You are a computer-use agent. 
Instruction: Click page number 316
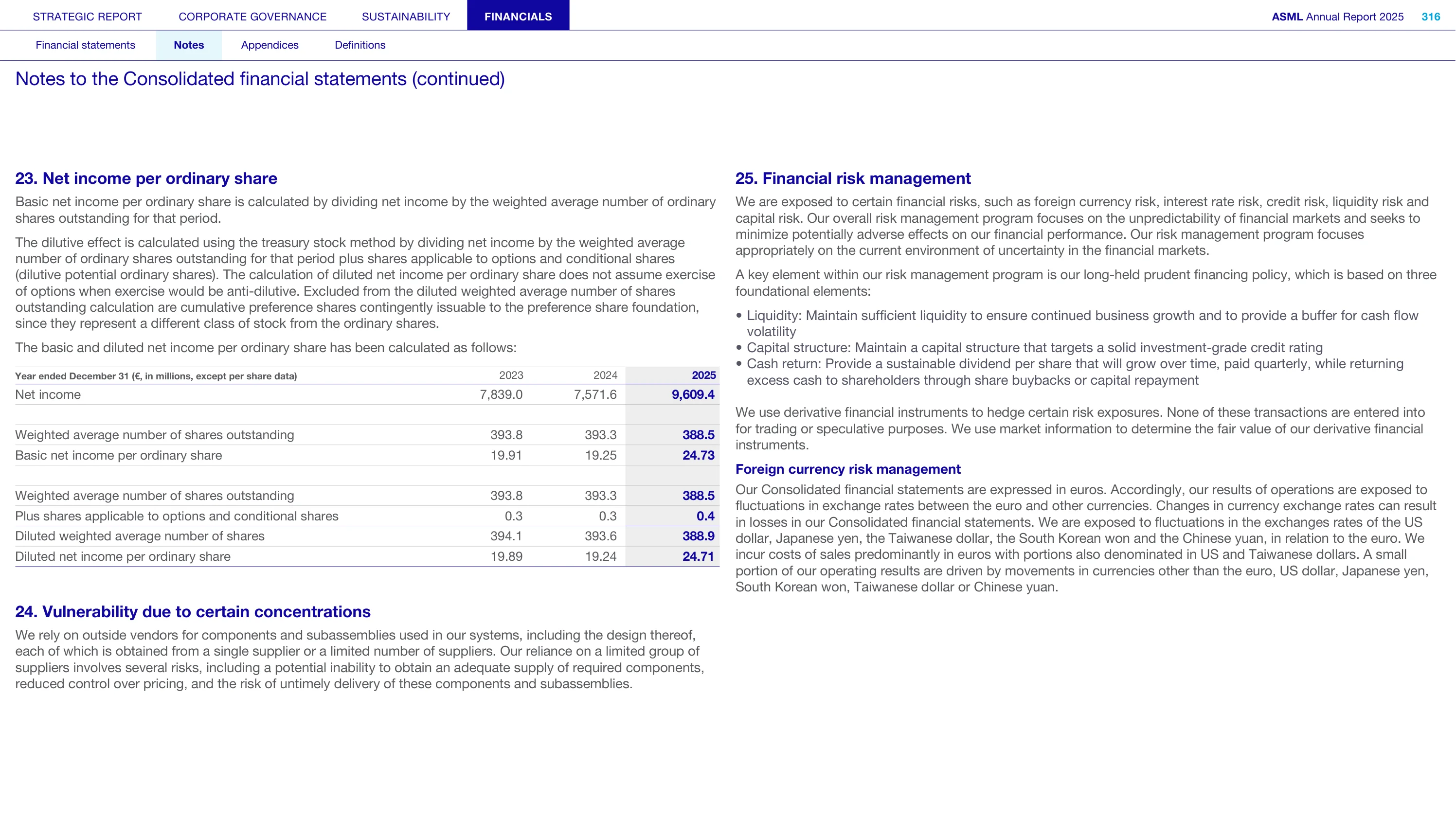1431,17
